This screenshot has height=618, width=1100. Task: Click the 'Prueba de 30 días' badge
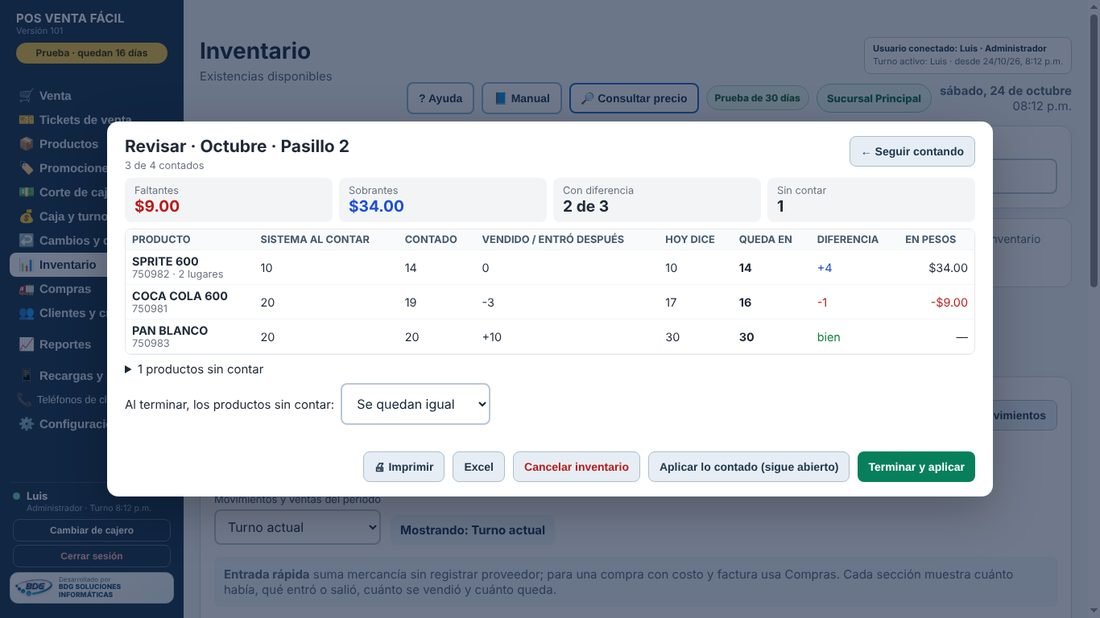pos(757,98)
